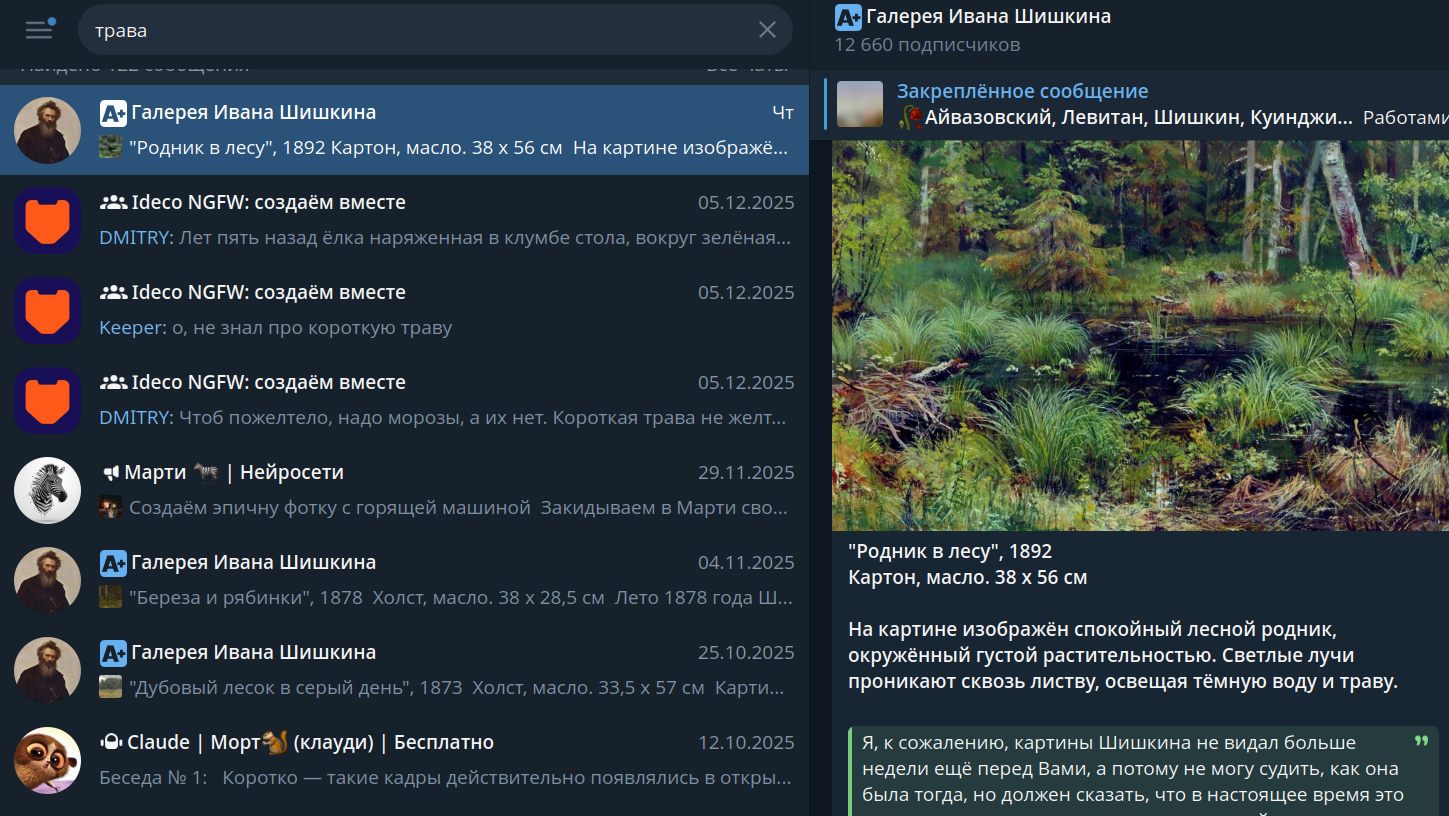Click Shishkin avatar in the "Дубовый лесок" result
Screen dimensions: 1449x816
tap(47, 670)
